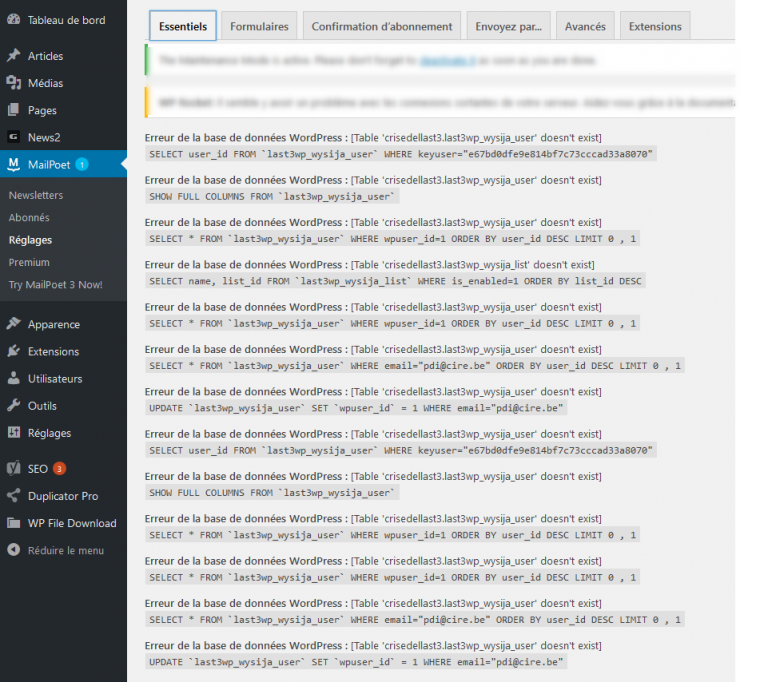Open the Apparence menu
The width and height of the screenshot is (760, 682).
pyautogui.click(x=54, y=324)
